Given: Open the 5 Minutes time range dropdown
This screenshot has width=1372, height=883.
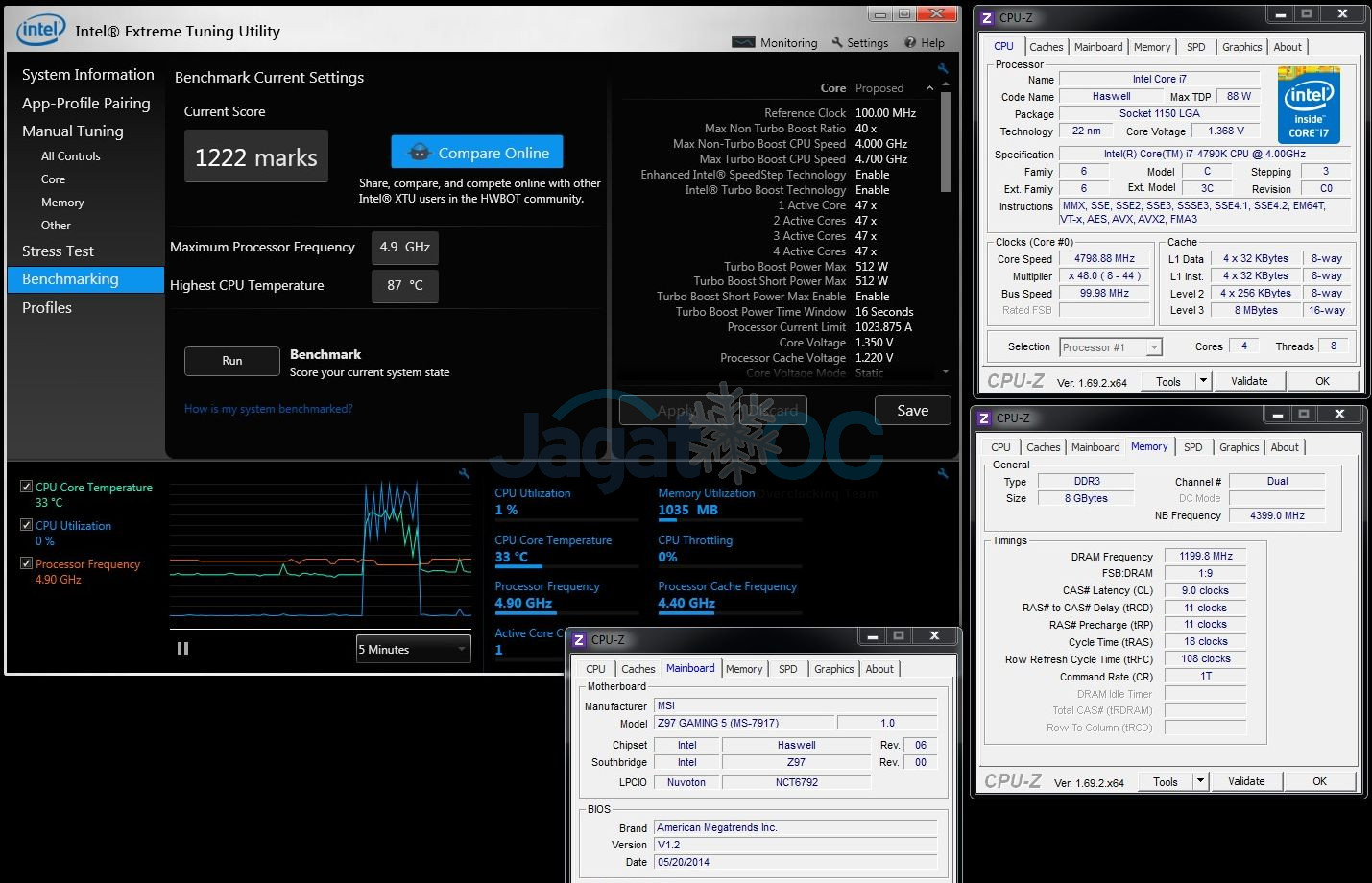Looking at the screenshot, I should [413, 650].
